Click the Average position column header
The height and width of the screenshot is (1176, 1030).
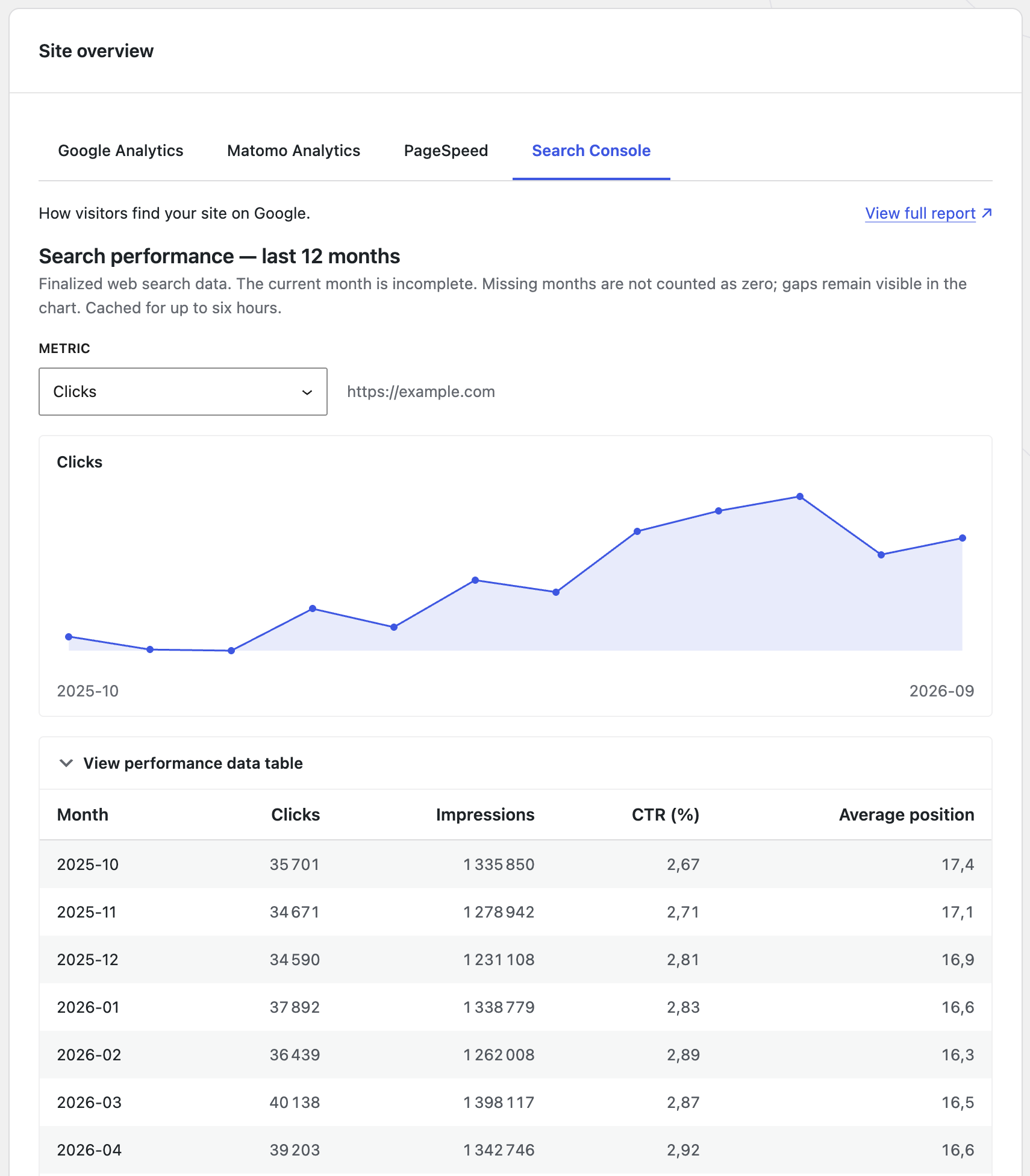(907, 815)
